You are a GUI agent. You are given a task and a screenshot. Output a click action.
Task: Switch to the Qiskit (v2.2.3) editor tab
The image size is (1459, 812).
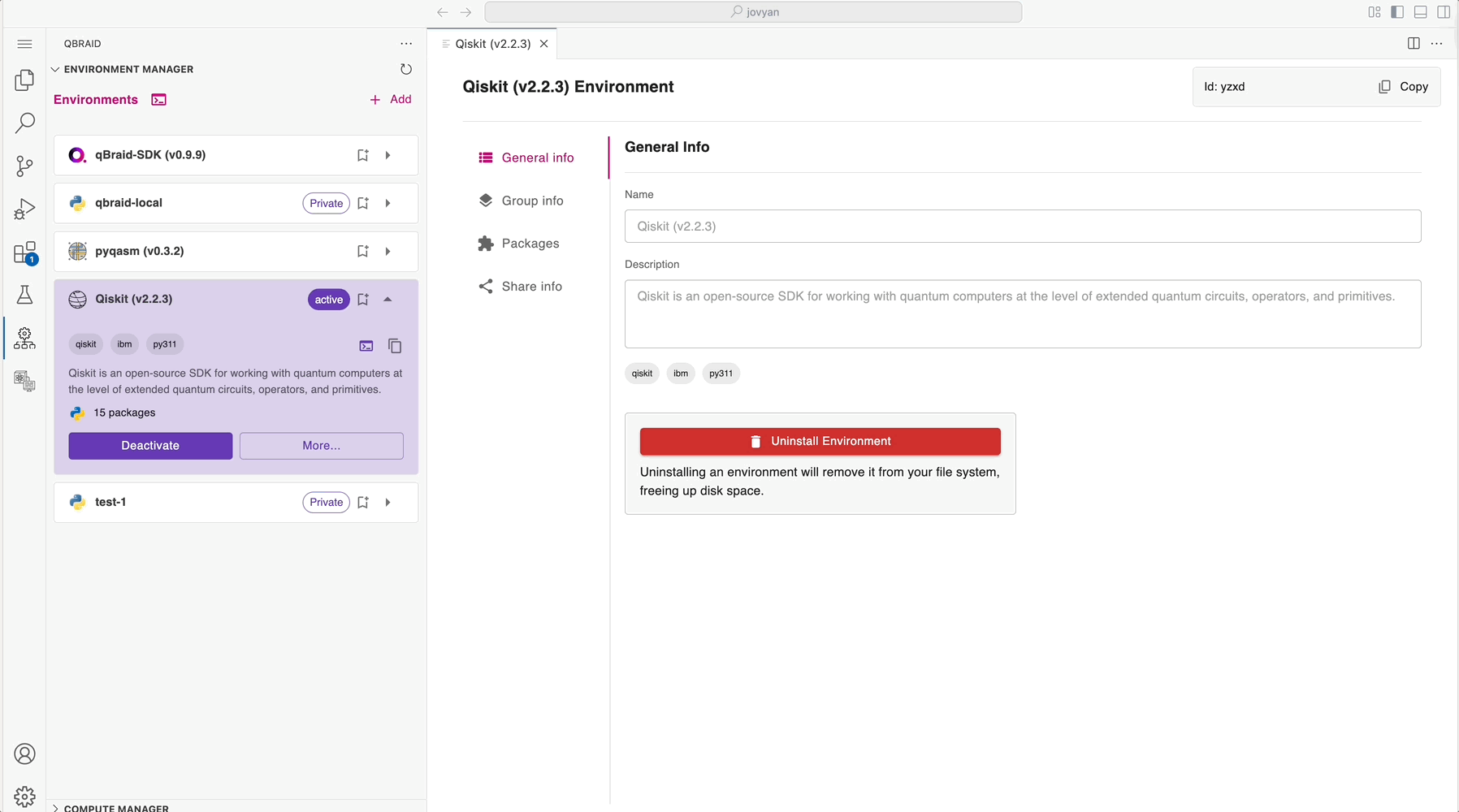pos(492,44)
